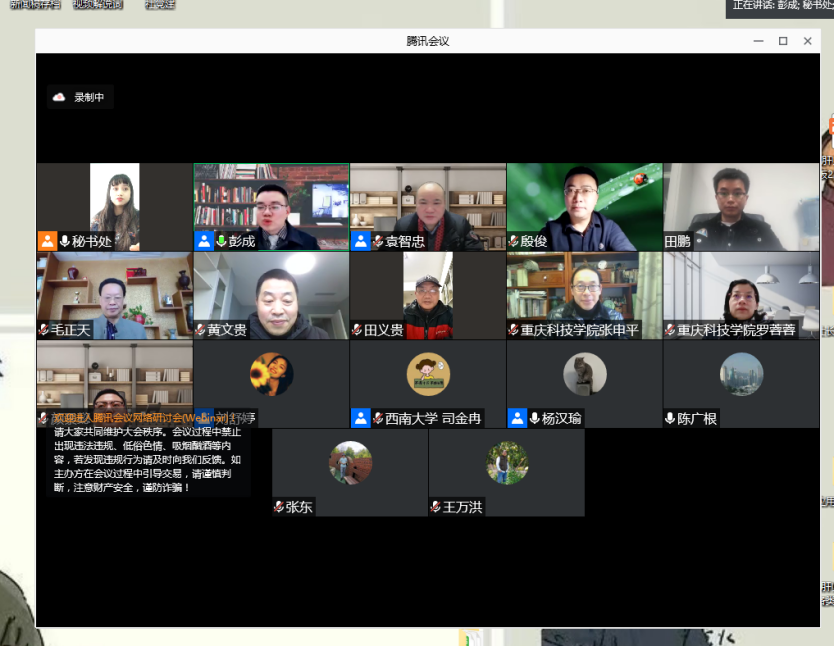Click the muted mic icon beside 殷俊
834x646 pixels.
coord(513,242)
